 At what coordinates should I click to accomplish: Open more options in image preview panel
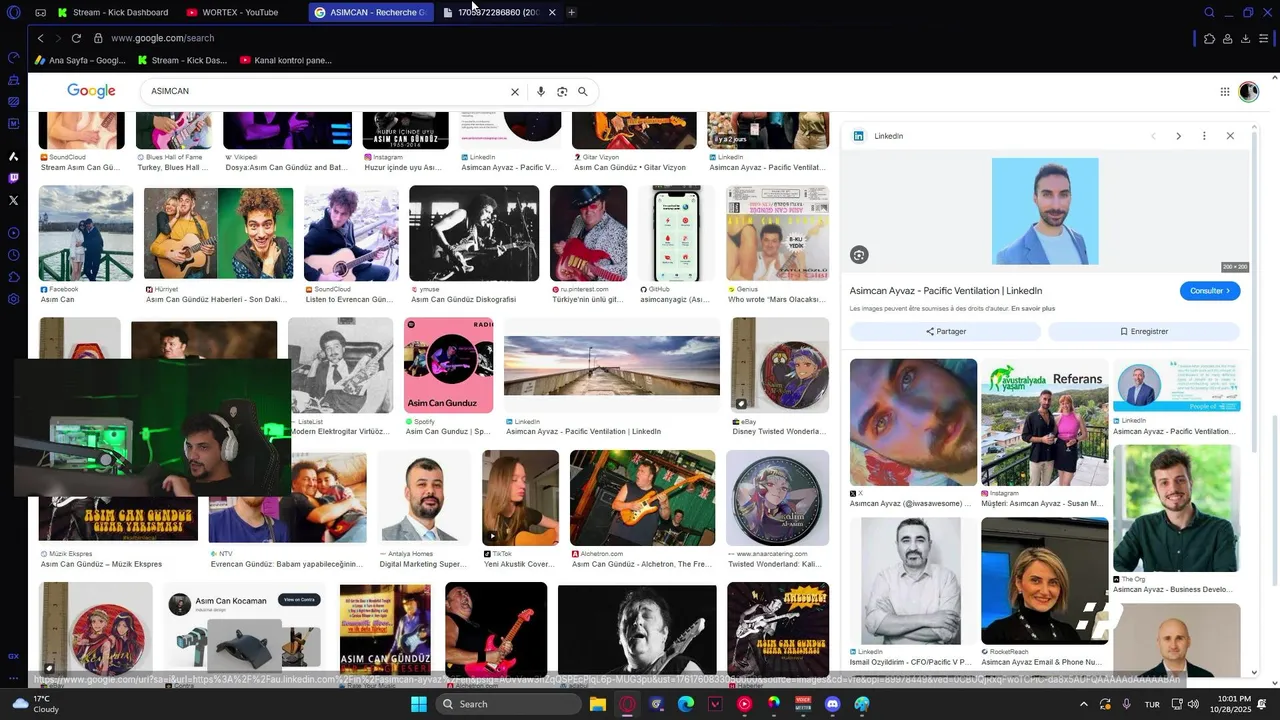coord(1204,136)
